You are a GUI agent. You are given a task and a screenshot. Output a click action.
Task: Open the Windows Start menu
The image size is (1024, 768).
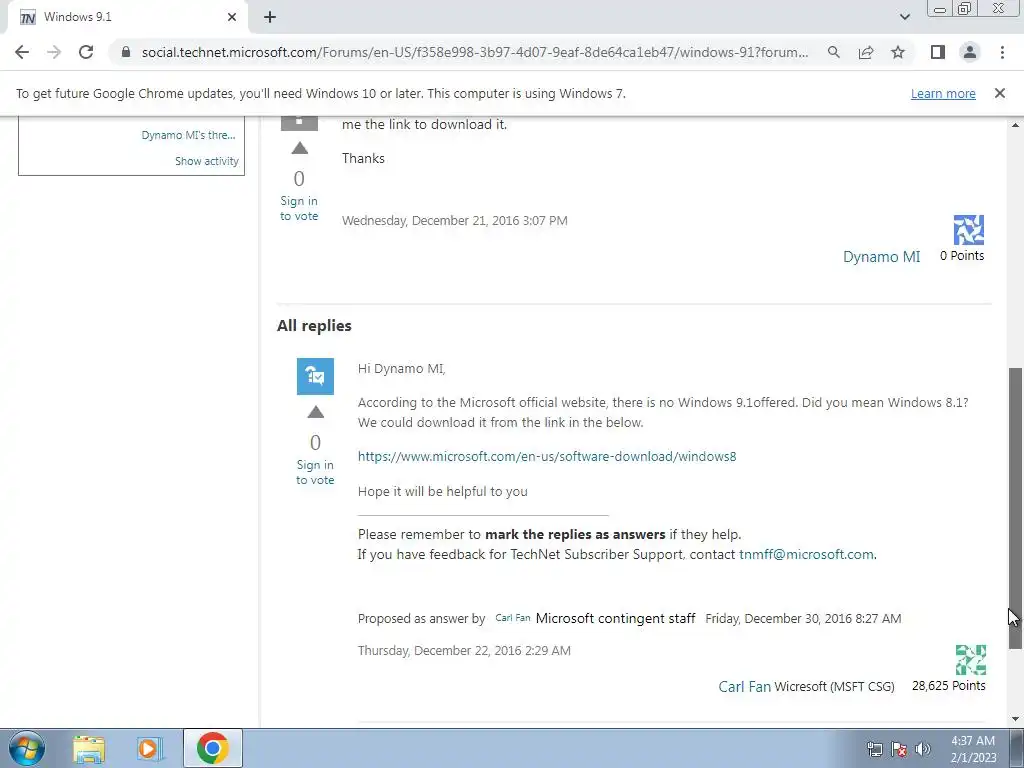pyautogui.click(x=27, y=748)
